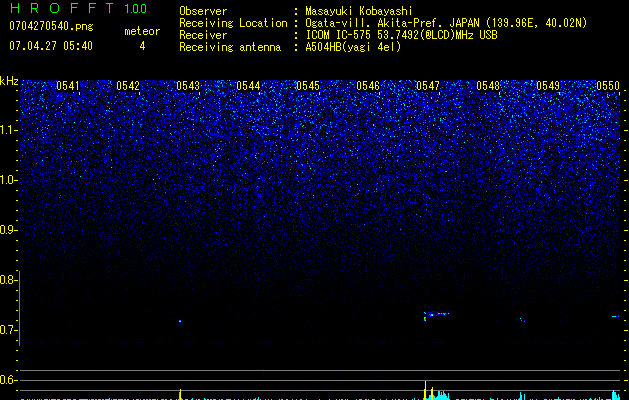Click the 0546 time marker
The width and height of the screenshot is (629, 400).
[x=368, y=86]
